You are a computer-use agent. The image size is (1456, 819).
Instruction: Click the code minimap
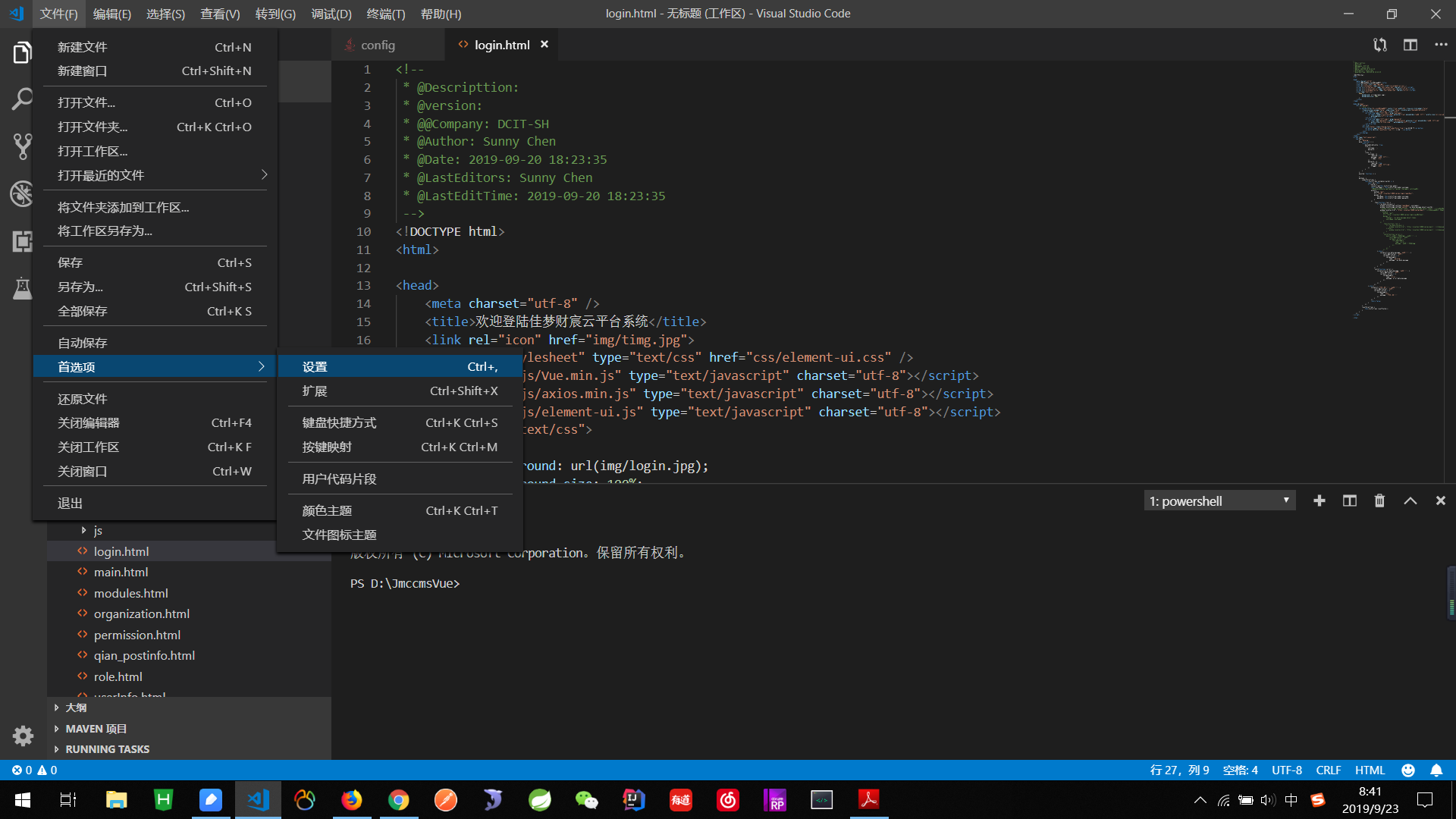tap(1398, 190)
